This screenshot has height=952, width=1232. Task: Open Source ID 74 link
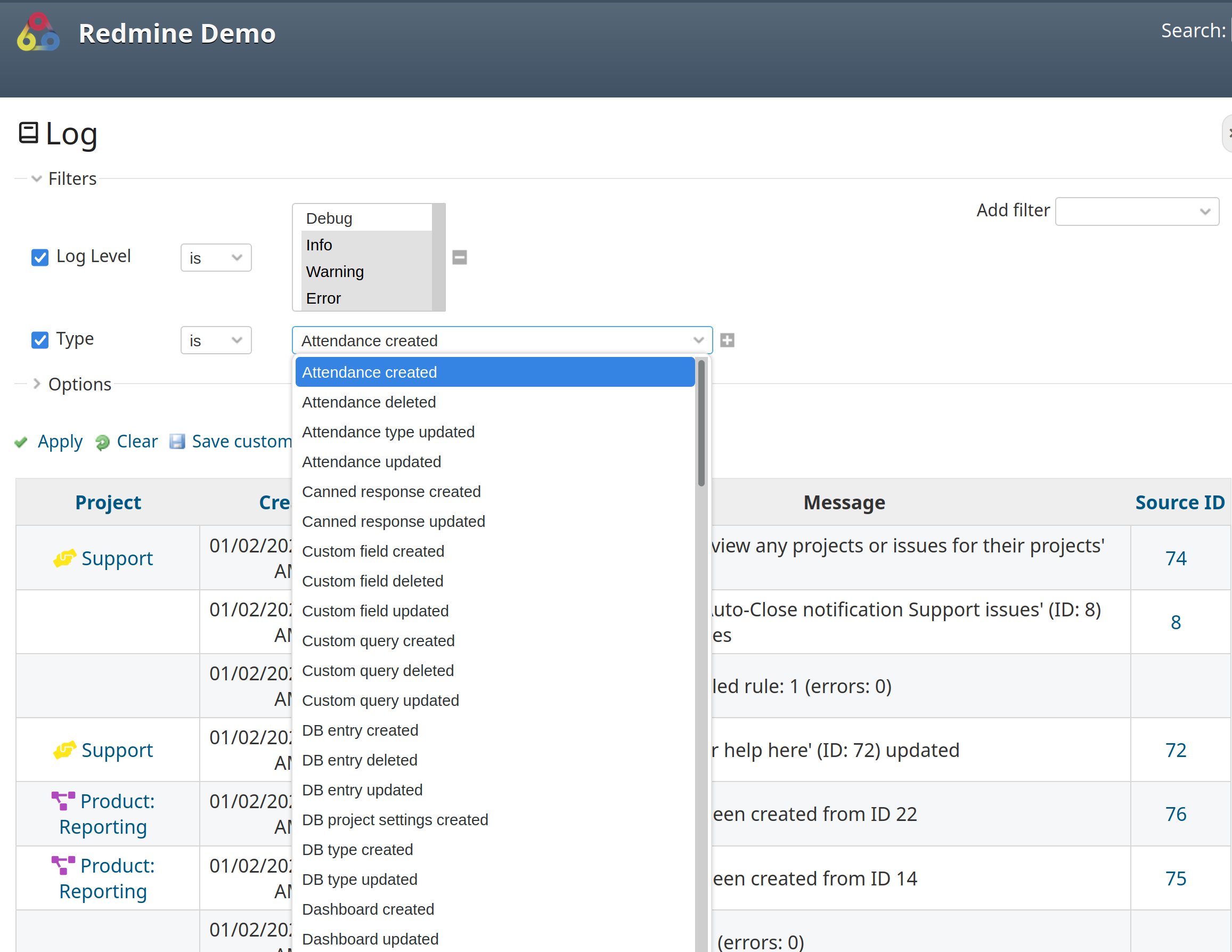tap(1176, 558)
